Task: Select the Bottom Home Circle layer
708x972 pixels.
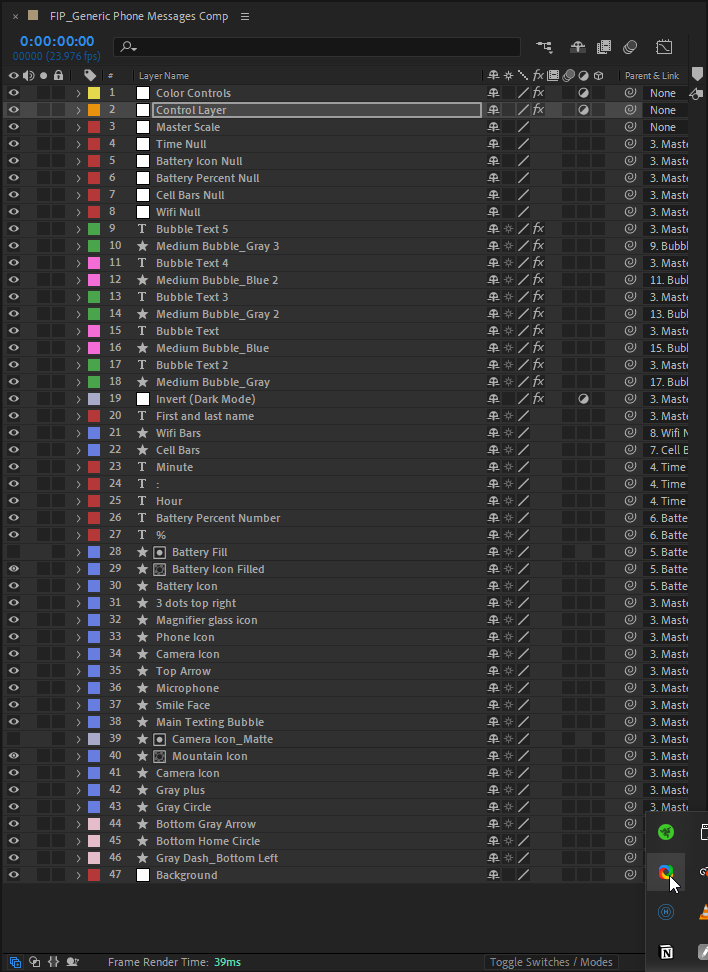Action: click(x=208, y=841)
